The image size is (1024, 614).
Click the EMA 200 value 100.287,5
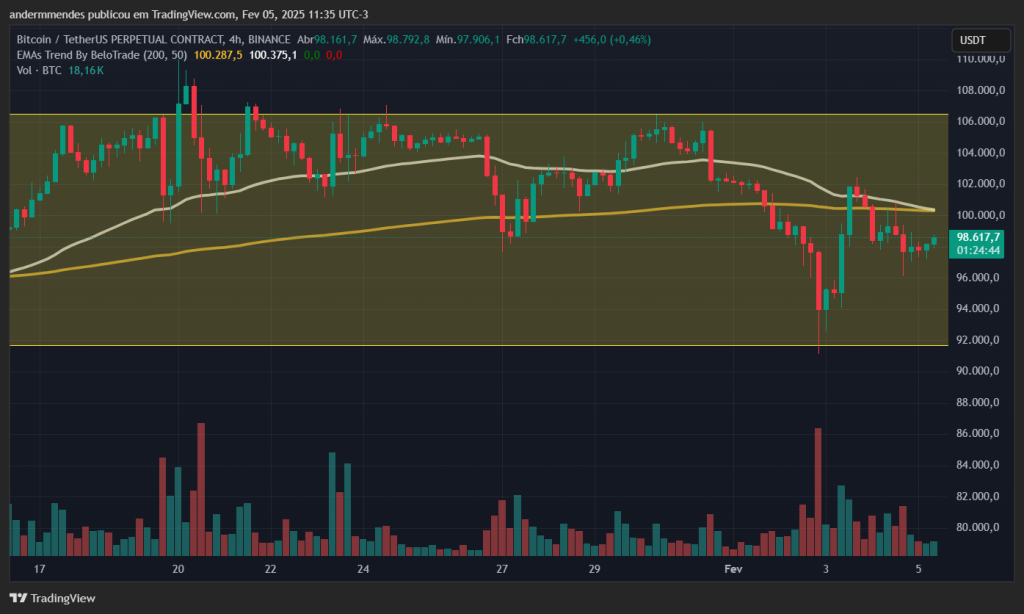click(218, 55)
